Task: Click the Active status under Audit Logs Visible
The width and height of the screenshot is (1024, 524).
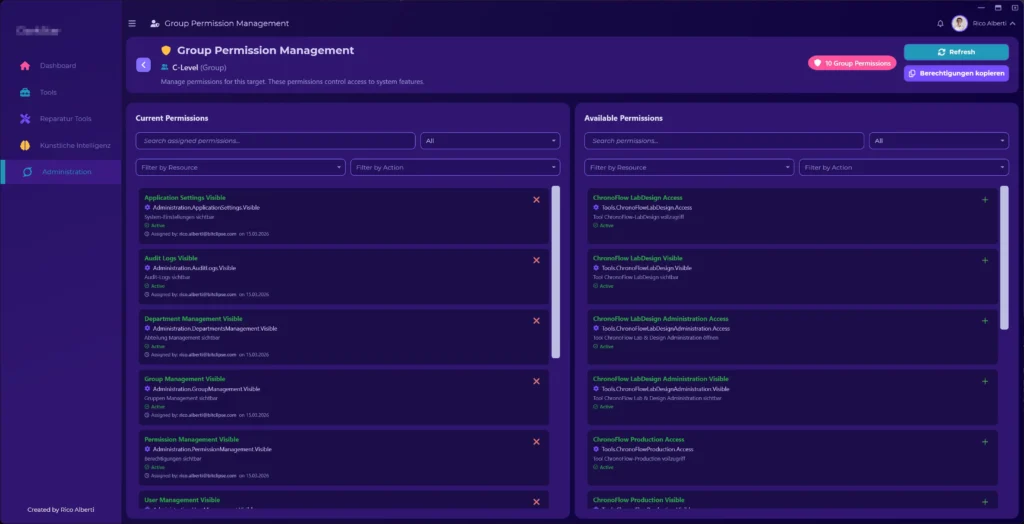Action: tap(155, 286)
